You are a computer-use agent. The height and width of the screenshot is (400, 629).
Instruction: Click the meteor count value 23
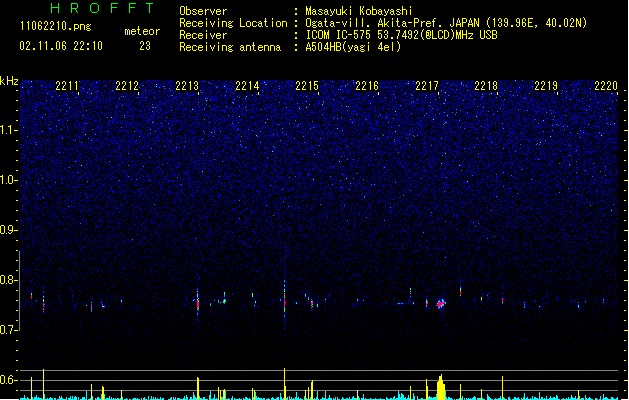pyautogui.click(x=145, y=46)
